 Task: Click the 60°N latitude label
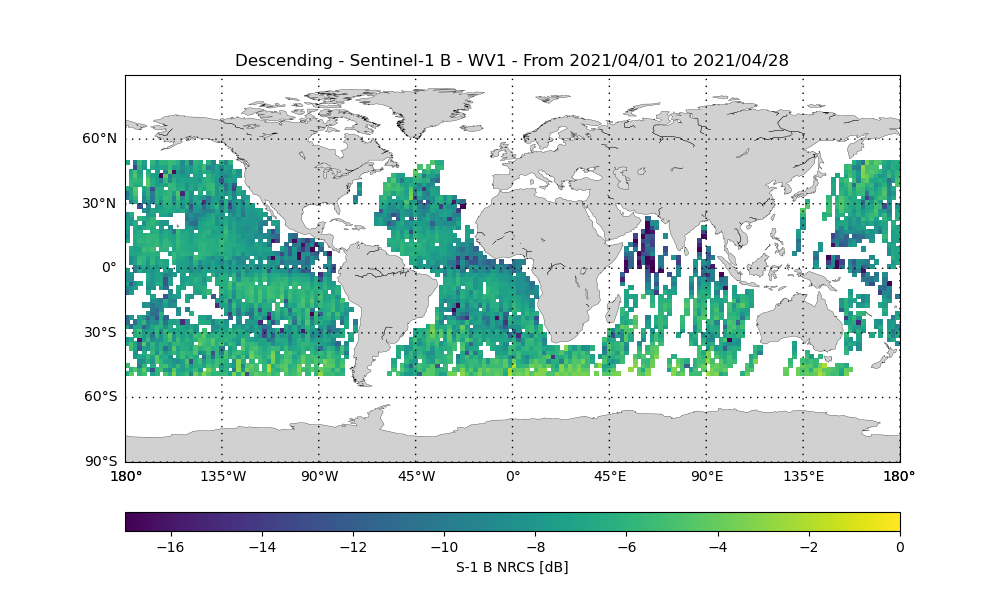pos(99,138)
